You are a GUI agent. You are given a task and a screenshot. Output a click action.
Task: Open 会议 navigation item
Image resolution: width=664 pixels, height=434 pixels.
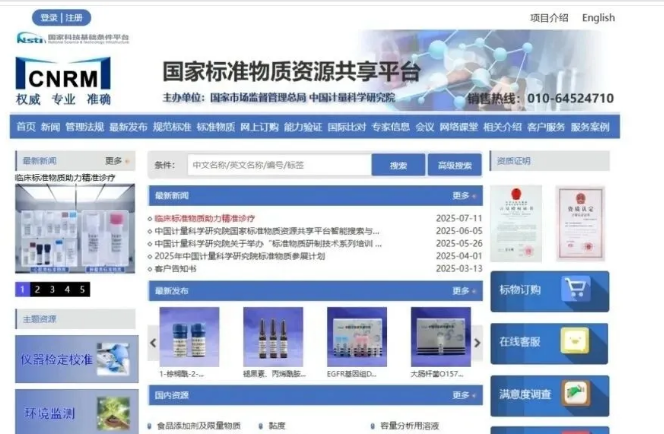pos(425,127)
